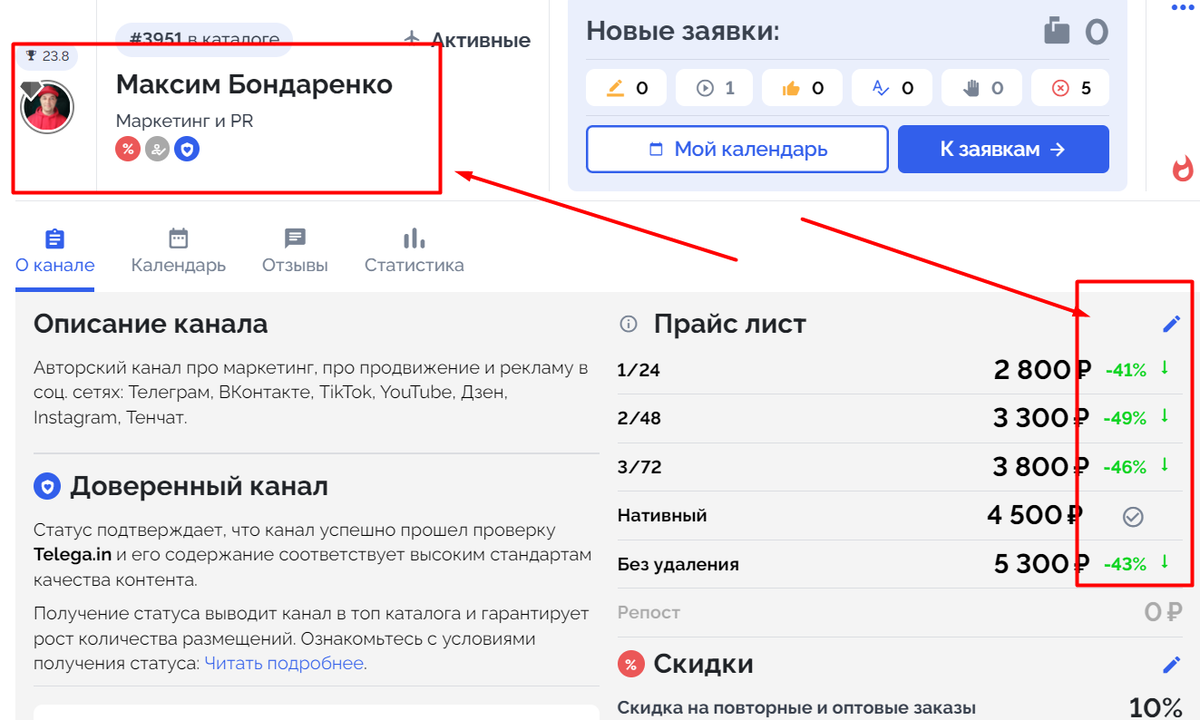The image size is (1200, 720).
Task: Click the green down arrow in the 1/24 row
Action: click(1164, 368)
